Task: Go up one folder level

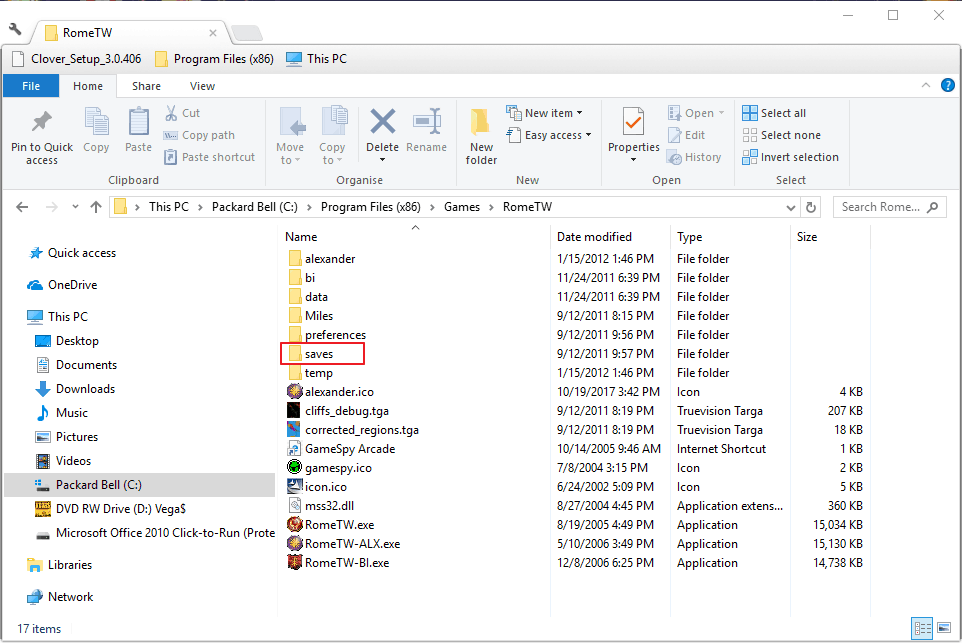Action: [96, 207]
